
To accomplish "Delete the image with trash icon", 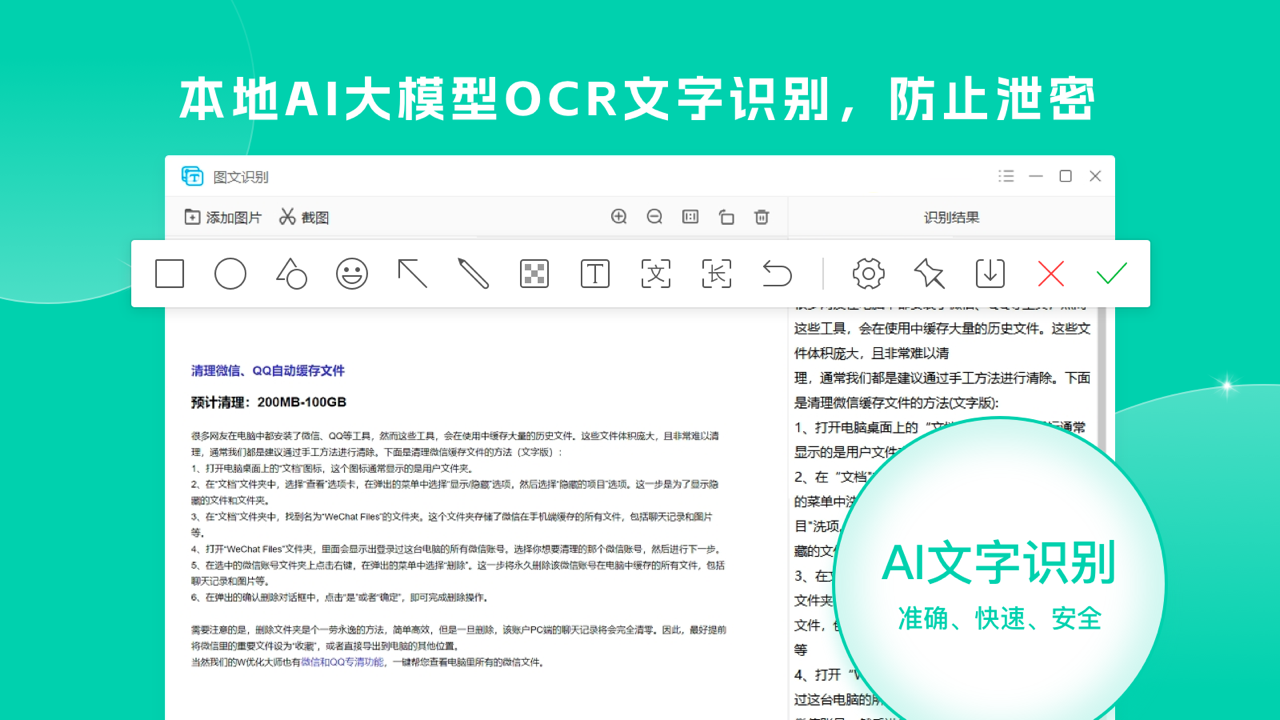I will click(762, 217).
